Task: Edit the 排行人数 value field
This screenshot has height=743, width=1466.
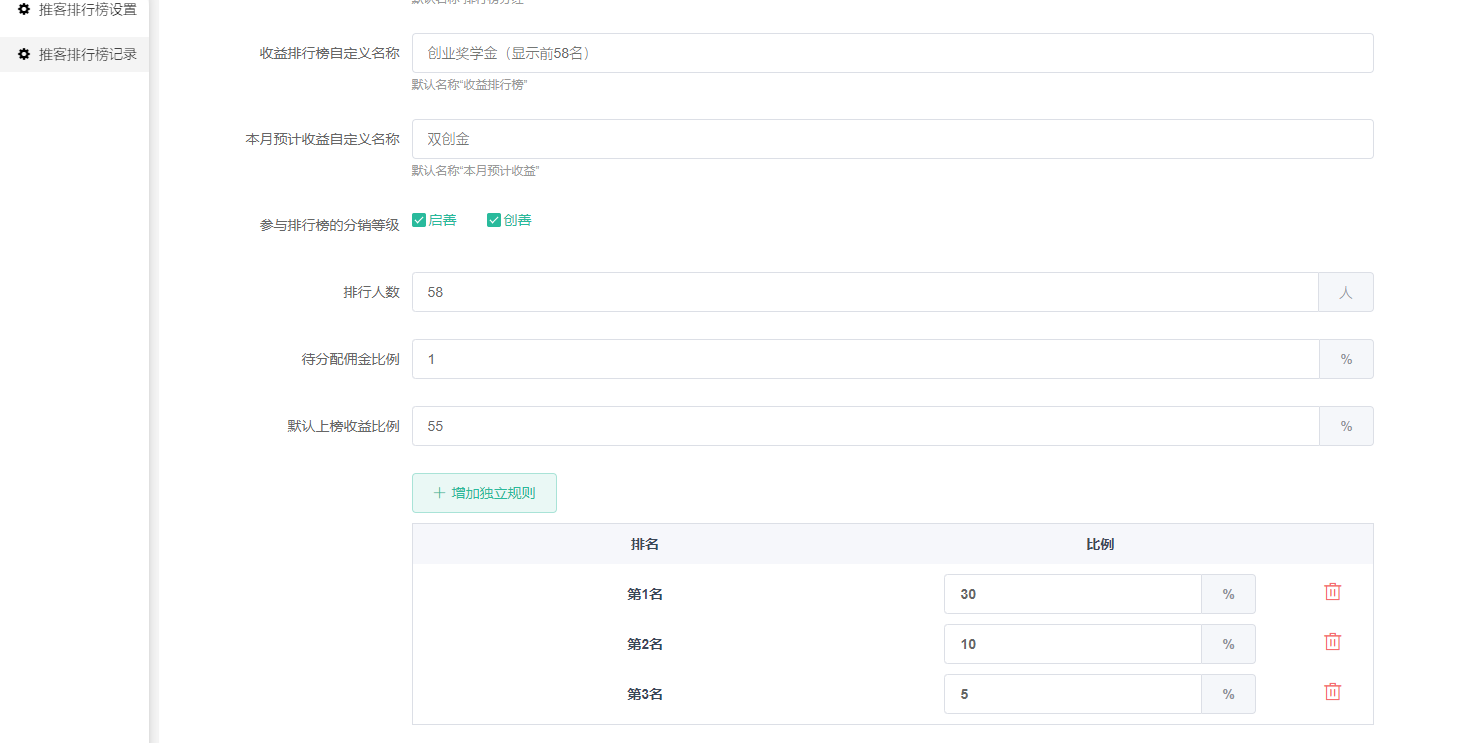Action: pyautogui.click(x=865, y=292)
